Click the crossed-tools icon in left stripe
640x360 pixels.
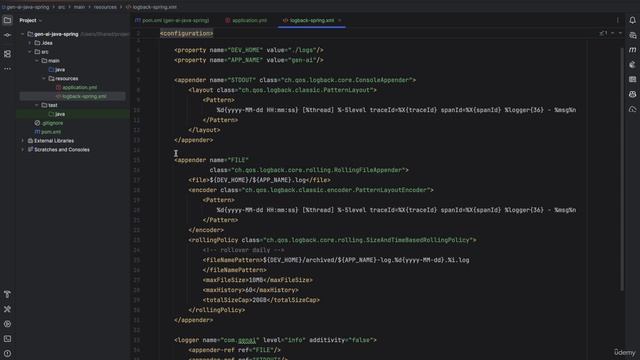[7, 309]
